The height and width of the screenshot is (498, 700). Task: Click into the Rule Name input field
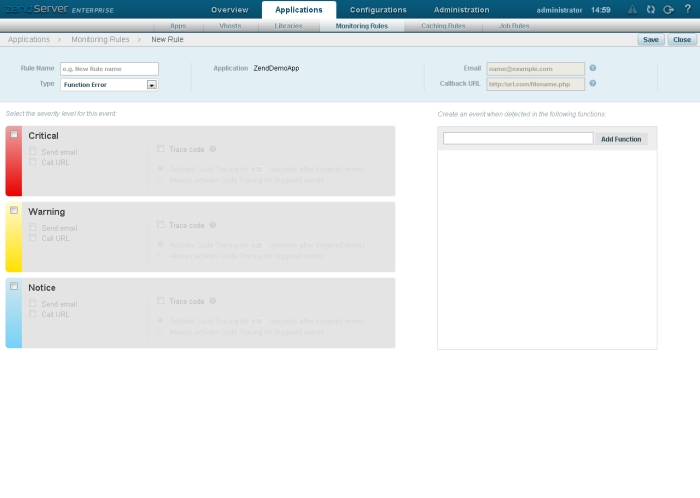click(109, 69)
